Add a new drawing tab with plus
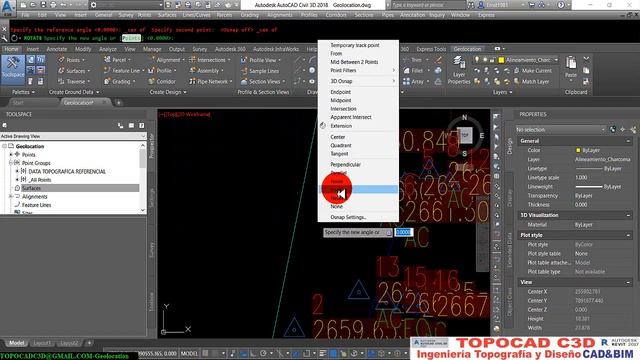The image size is (640, 360). (118, 103)
